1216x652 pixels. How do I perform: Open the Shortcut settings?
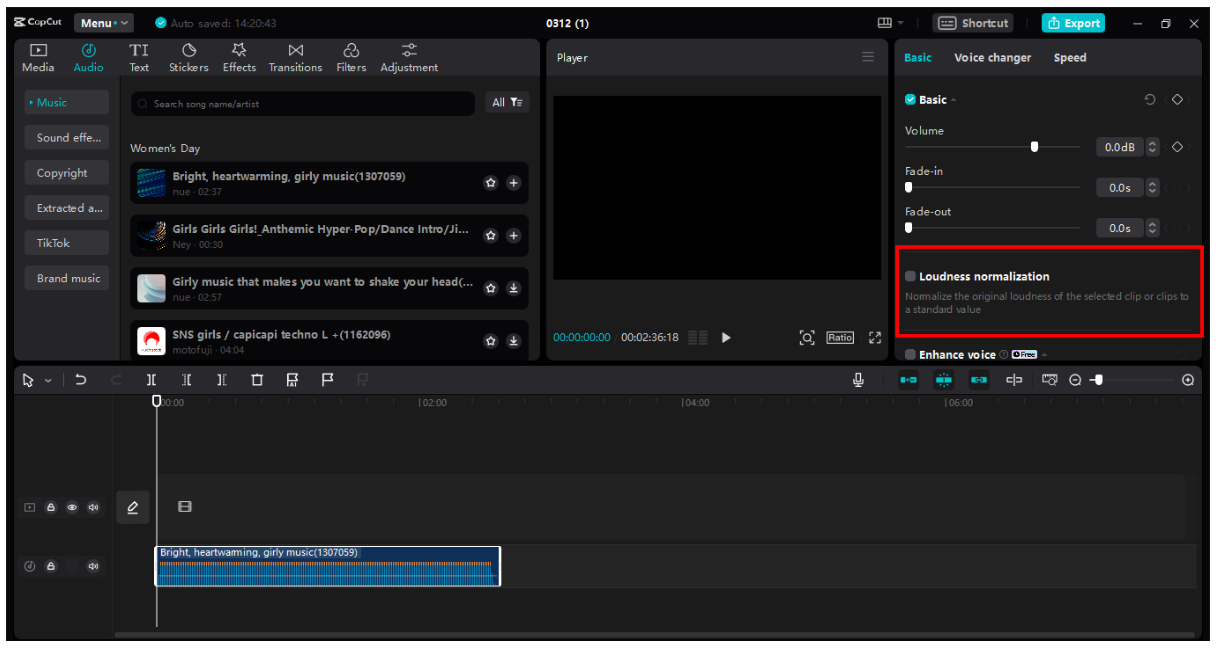tap(973, 23)
